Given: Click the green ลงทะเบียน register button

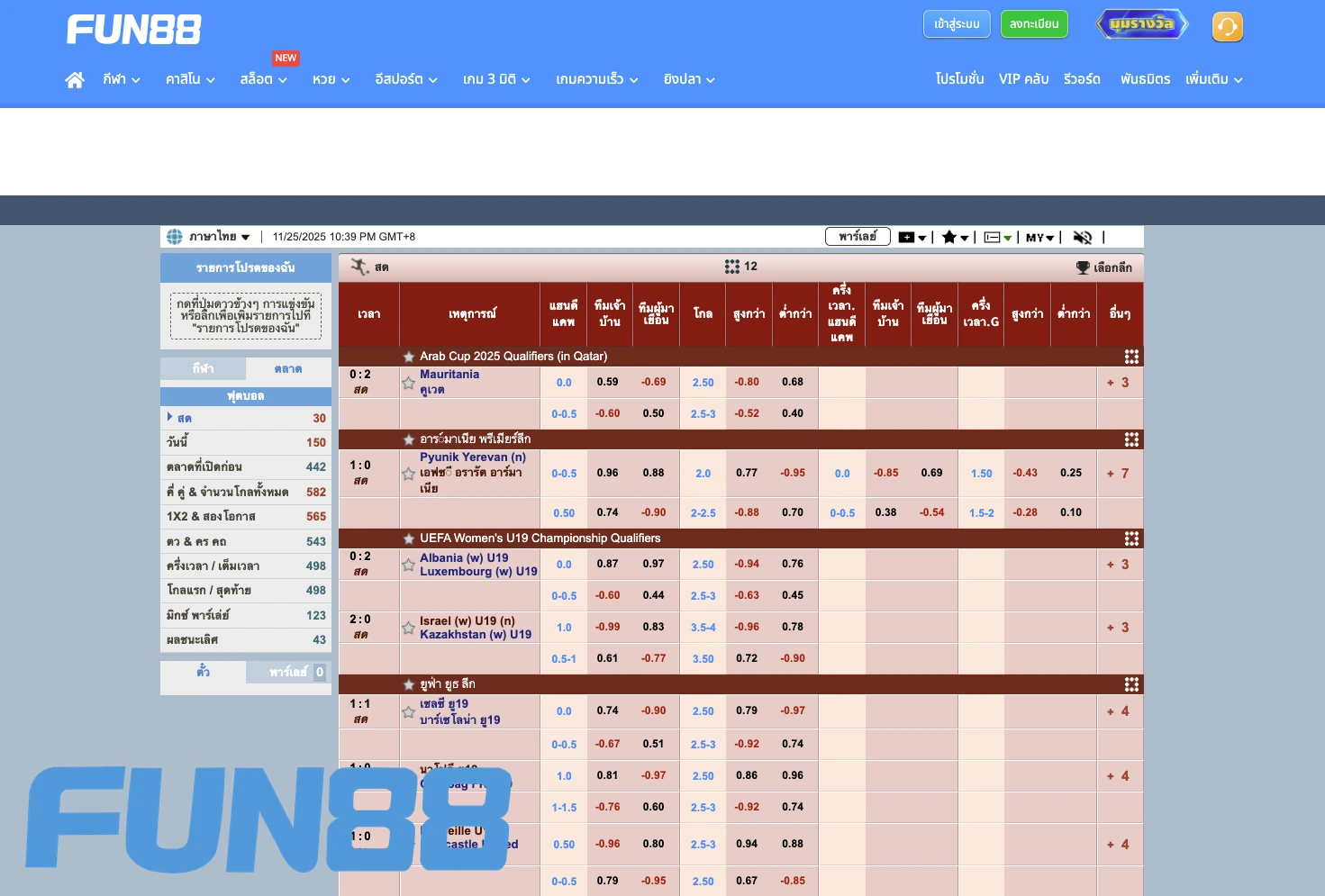Looking at the screenshot, I should tap(1034, 24).
